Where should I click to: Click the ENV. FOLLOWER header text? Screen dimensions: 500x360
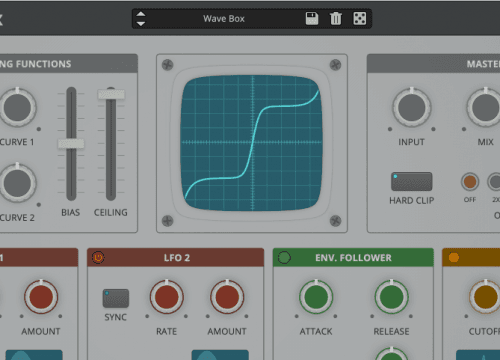pyautogui.click(x=353, y=258)
